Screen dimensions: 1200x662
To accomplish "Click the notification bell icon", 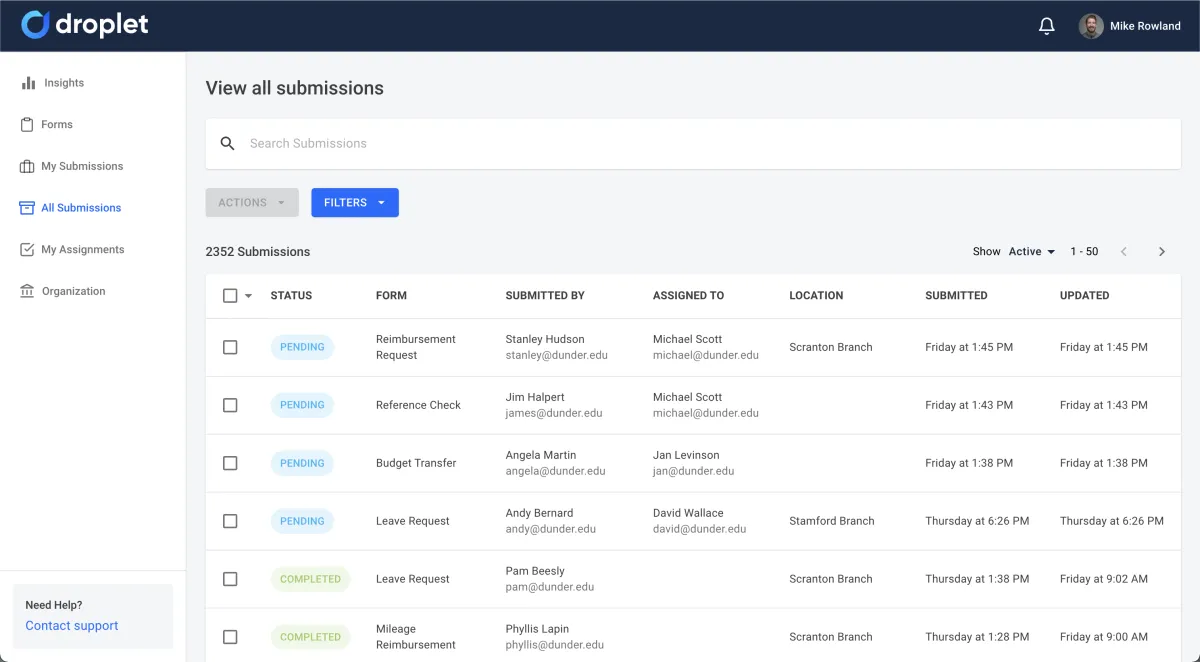I will tap(1047, 26).
